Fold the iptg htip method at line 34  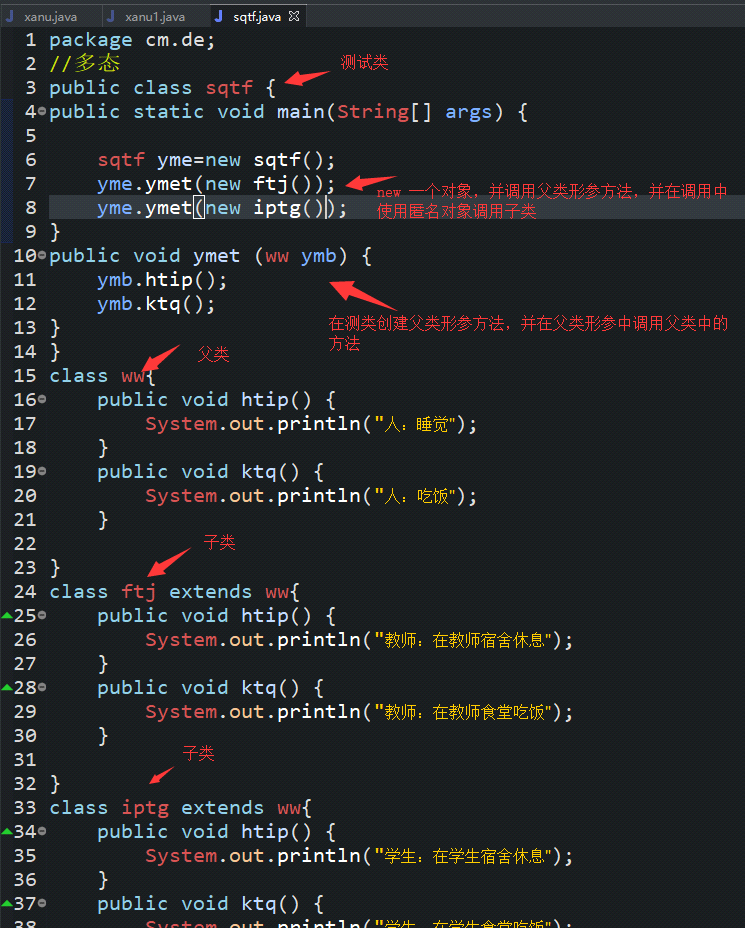tap(42, 832)
